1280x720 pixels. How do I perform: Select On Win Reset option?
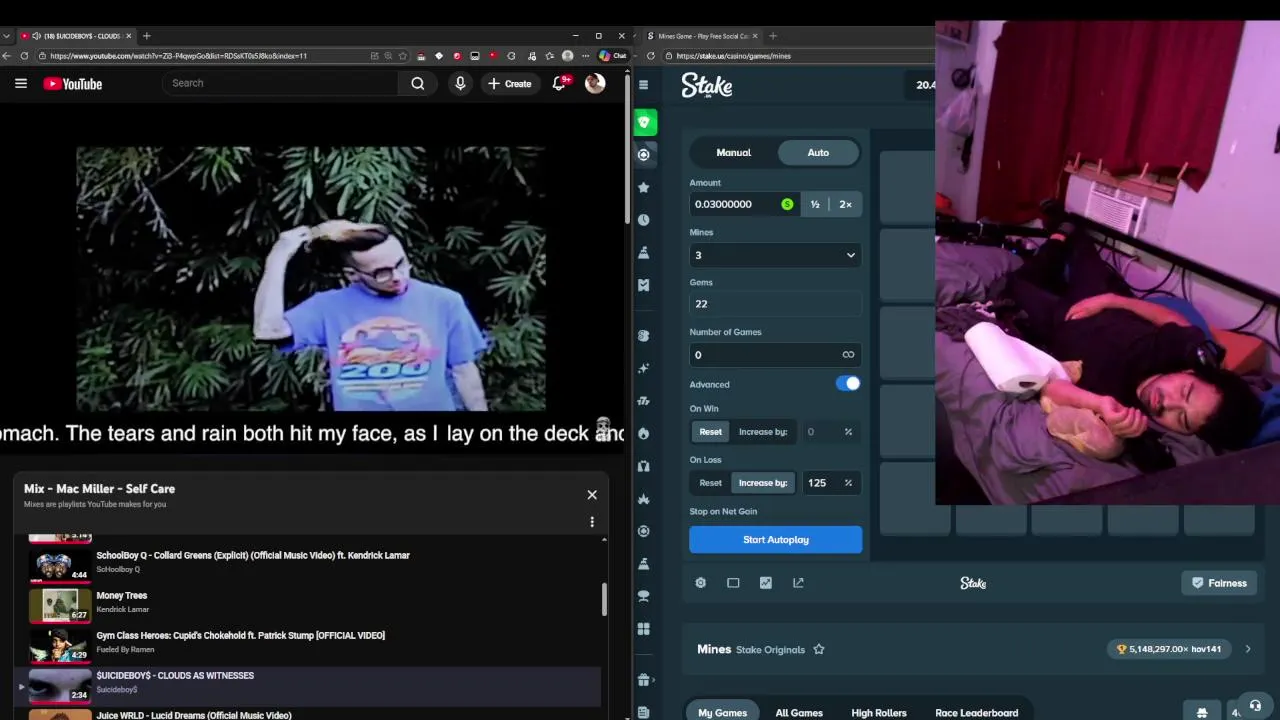(710, 432)
